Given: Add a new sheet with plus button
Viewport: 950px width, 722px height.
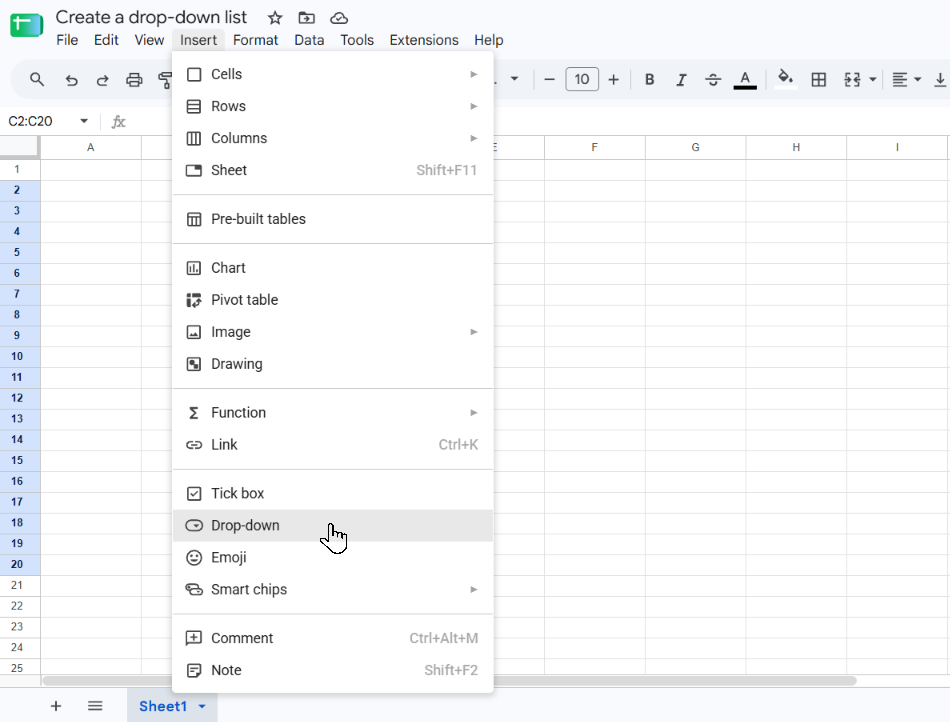Looking at the screenshot, I should [x=56, y=706].
